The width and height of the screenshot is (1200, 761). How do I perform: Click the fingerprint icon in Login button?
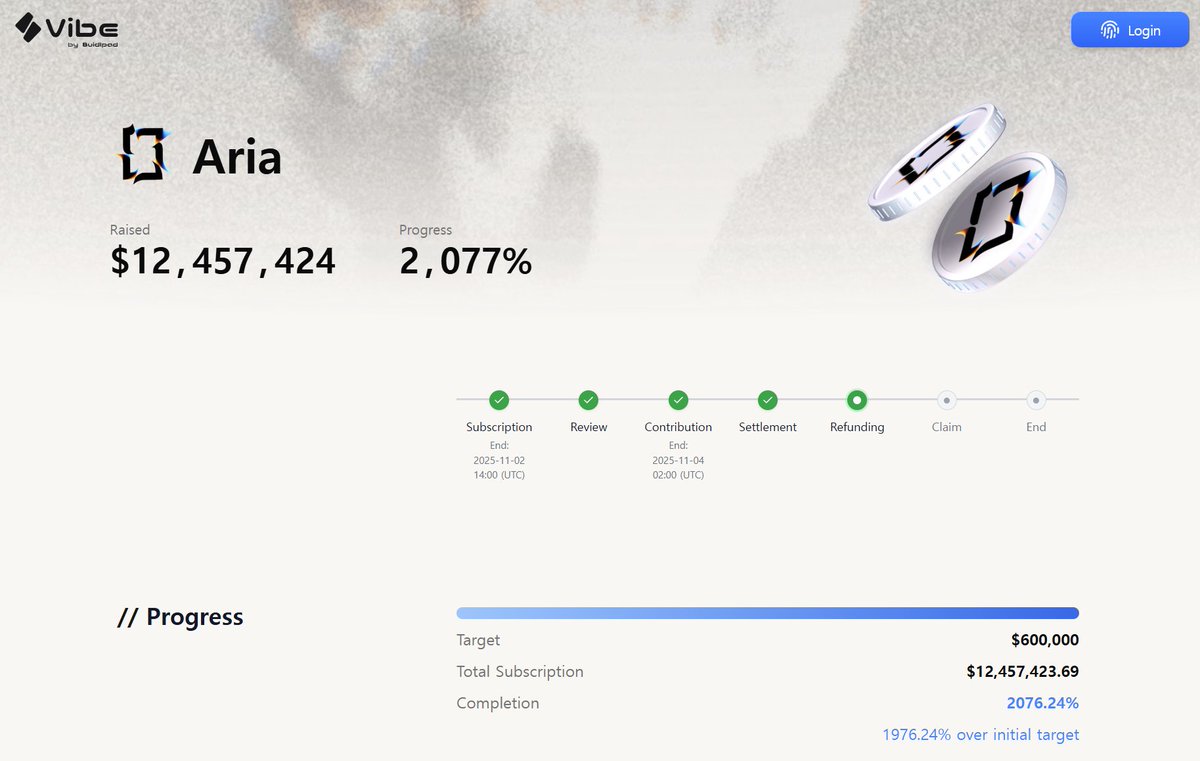pyautogui.click(x=1110, y=30)
